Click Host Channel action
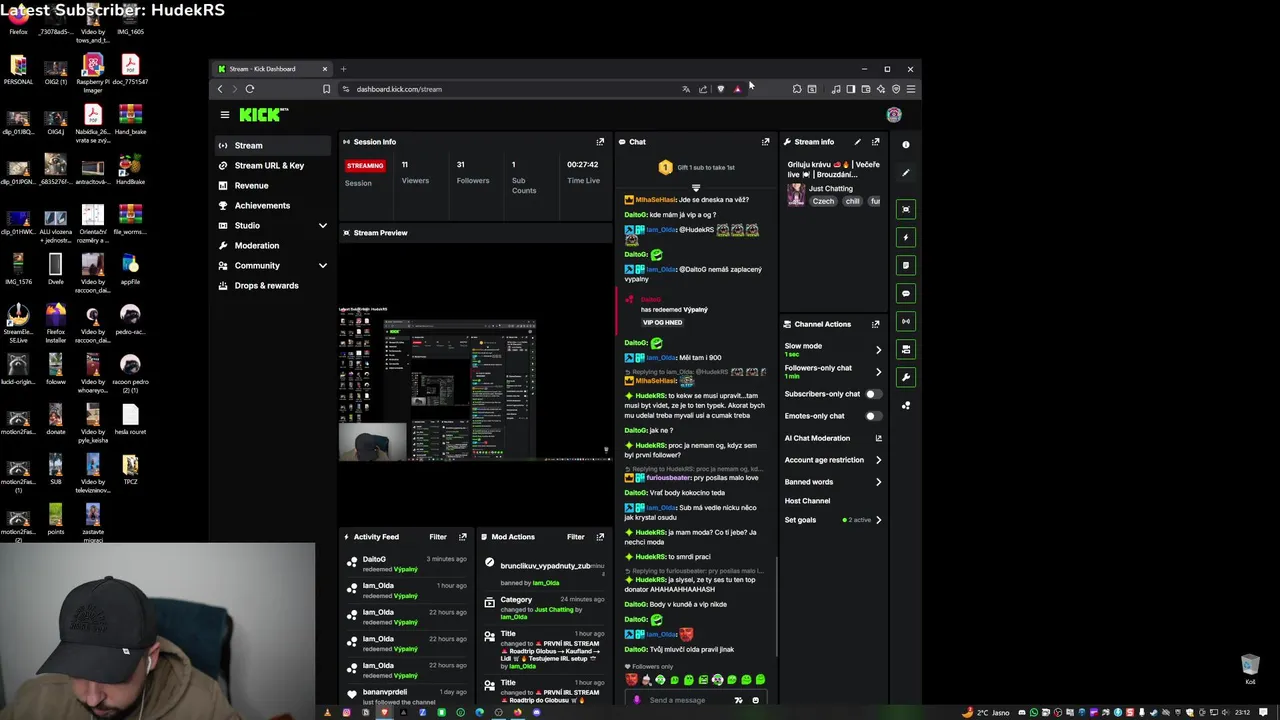The width and height of the screenshot is (1280, 720). (808, 501)
